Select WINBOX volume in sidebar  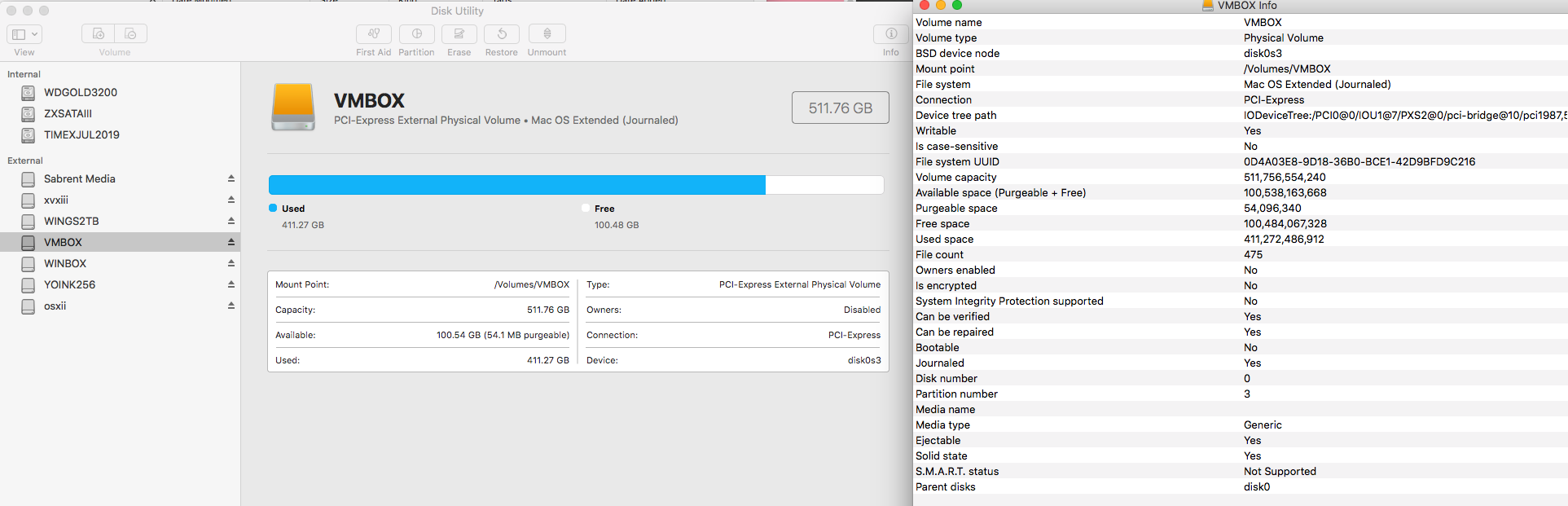pos(65,263)
